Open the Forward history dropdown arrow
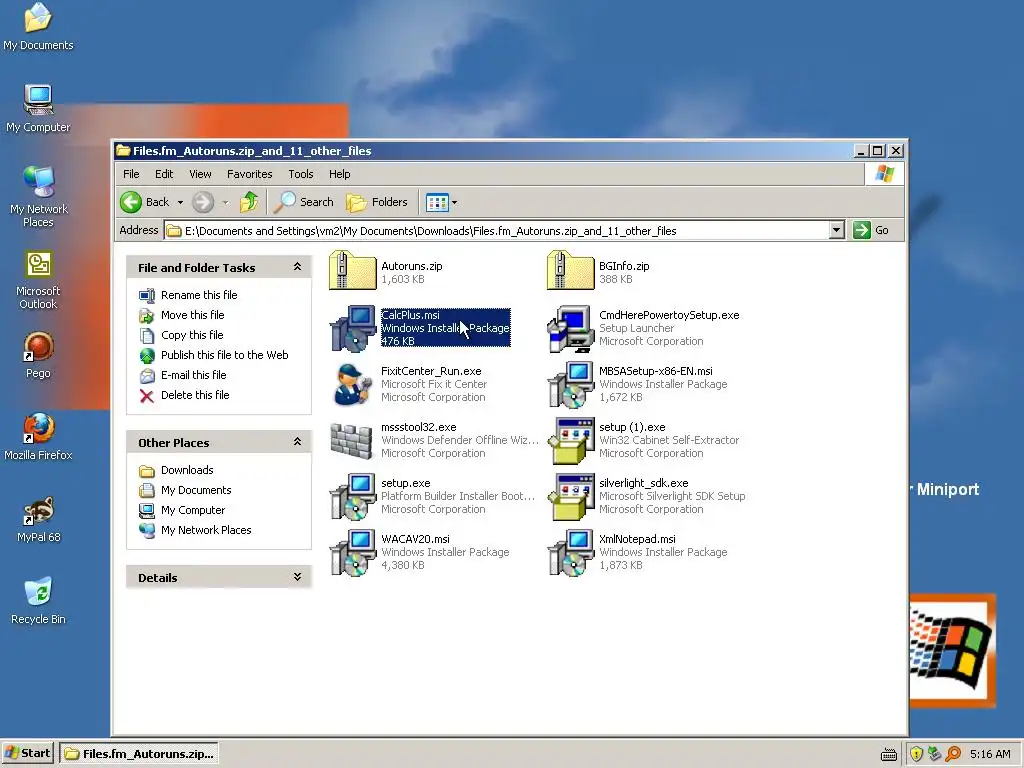 tap(225, 202)
